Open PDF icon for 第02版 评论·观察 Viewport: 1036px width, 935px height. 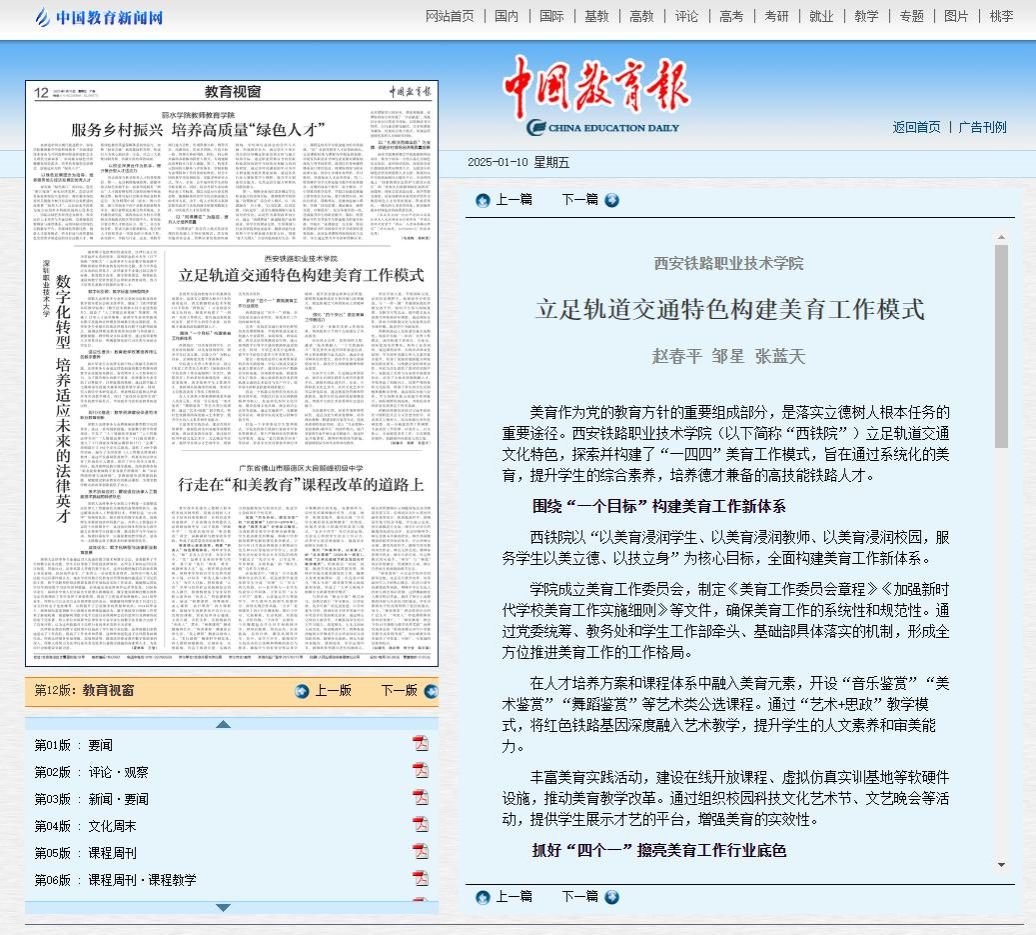(421, 770)
